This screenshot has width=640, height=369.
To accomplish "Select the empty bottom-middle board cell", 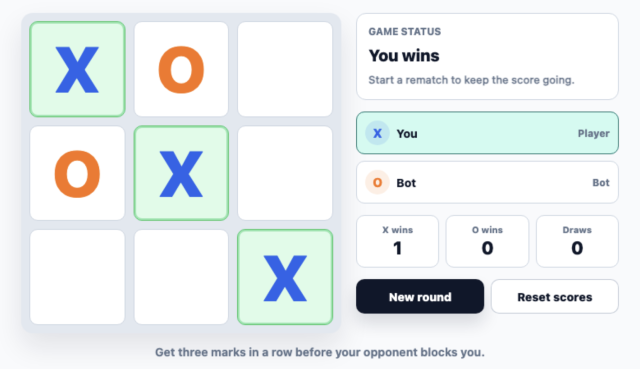I will (x=181, y=277).
